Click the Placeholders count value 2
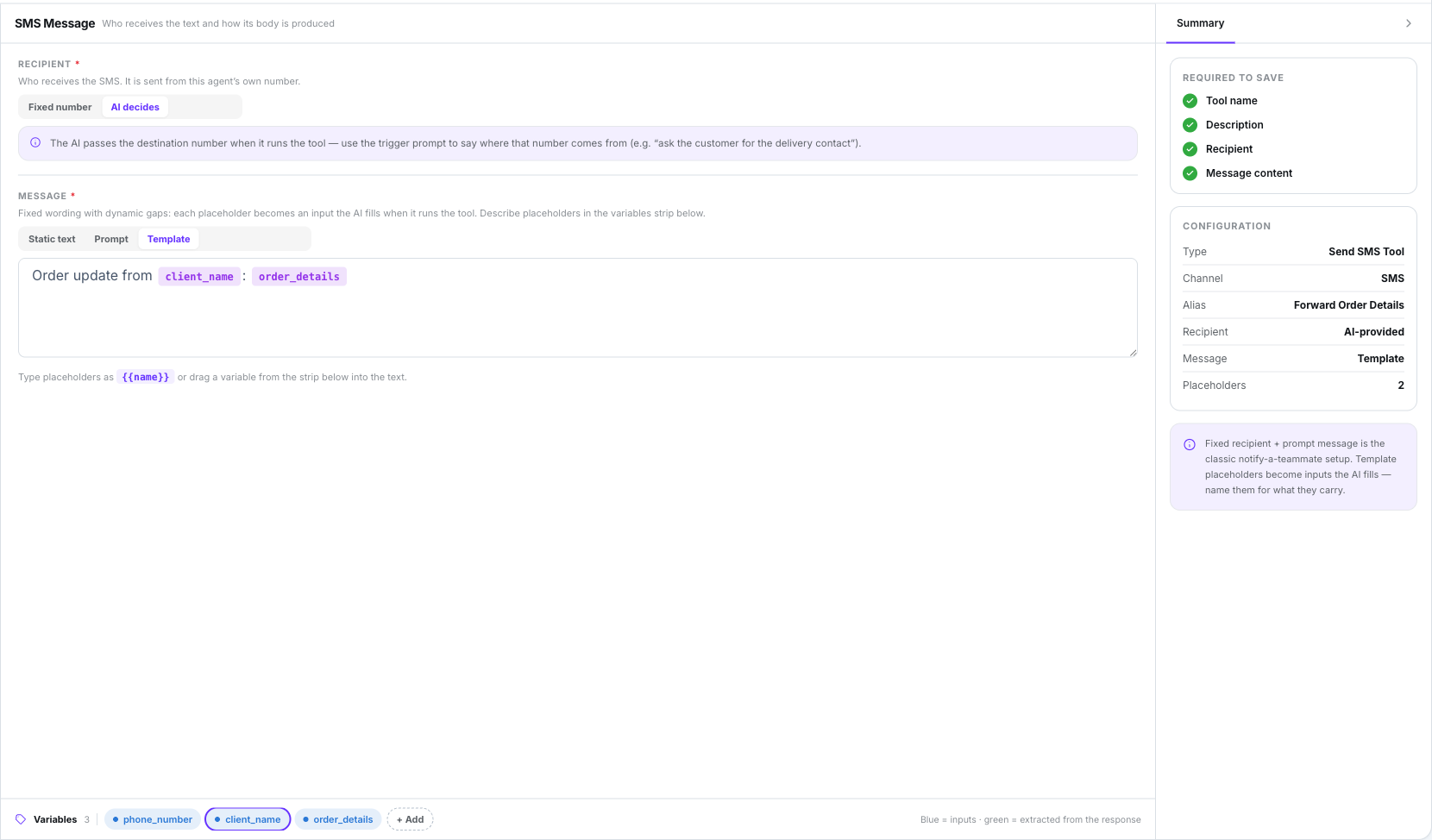This screenshot has width=1432, height=840. coord(1401,386)
